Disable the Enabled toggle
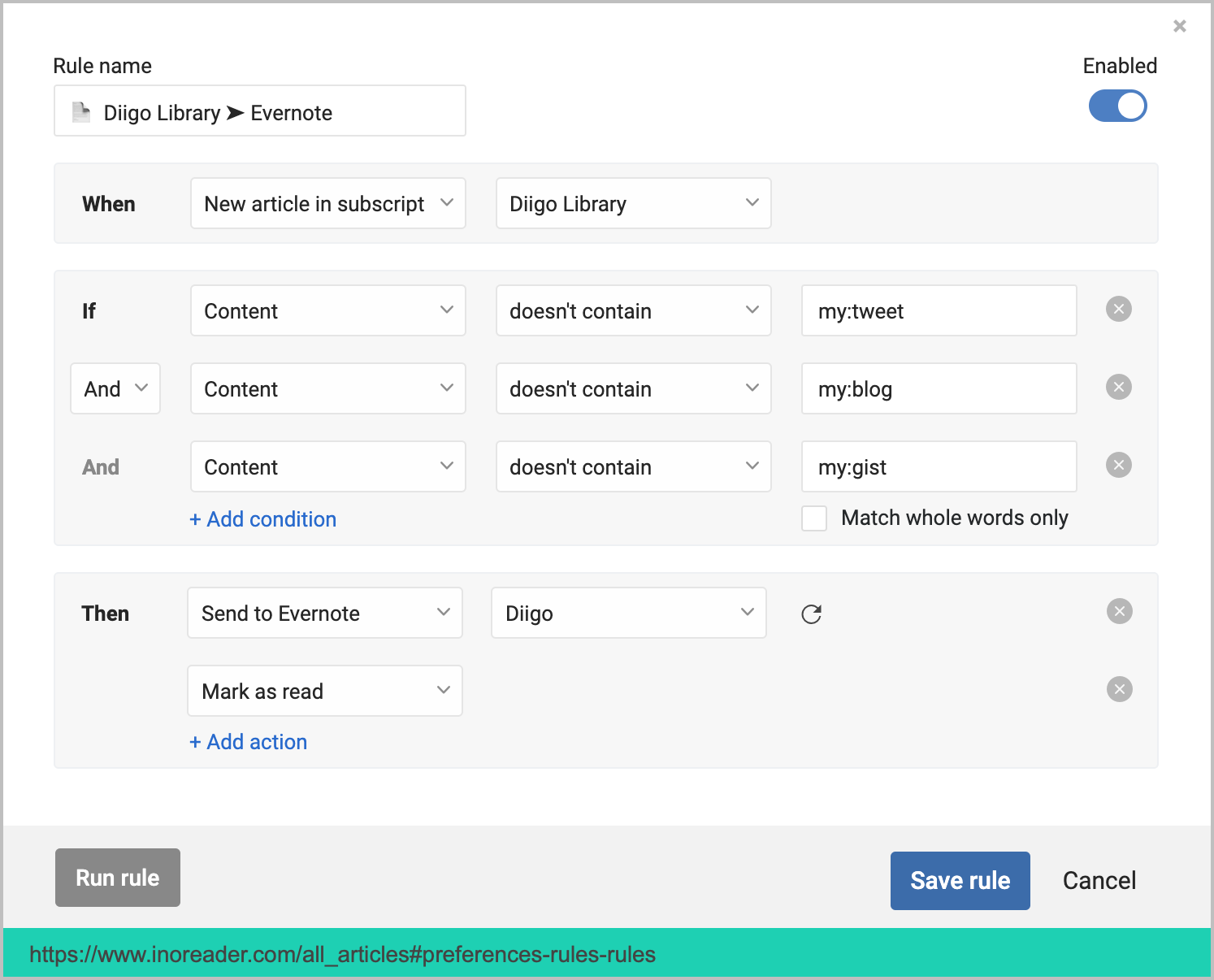The width and height of the screenshot is (1214, 980). tap(1117, 106)
